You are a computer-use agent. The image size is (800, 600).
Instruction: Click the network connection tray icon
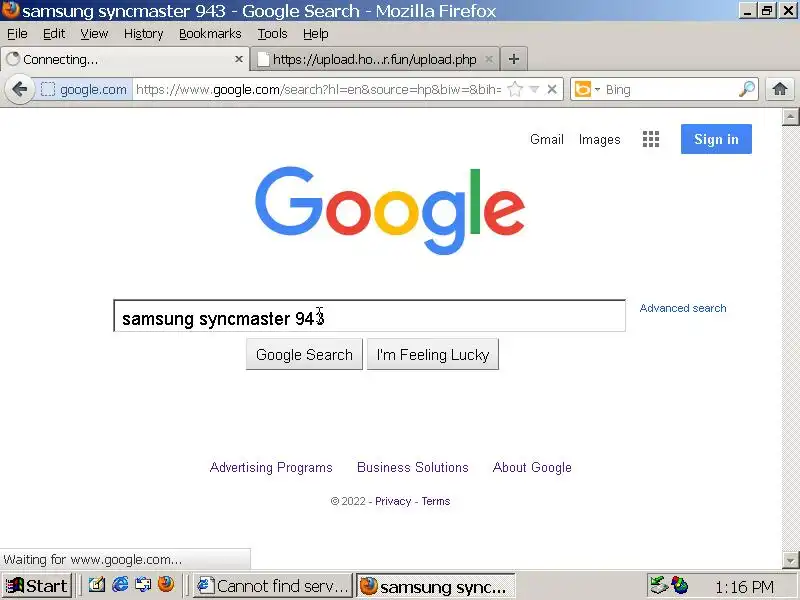click(x=659, y=585)
